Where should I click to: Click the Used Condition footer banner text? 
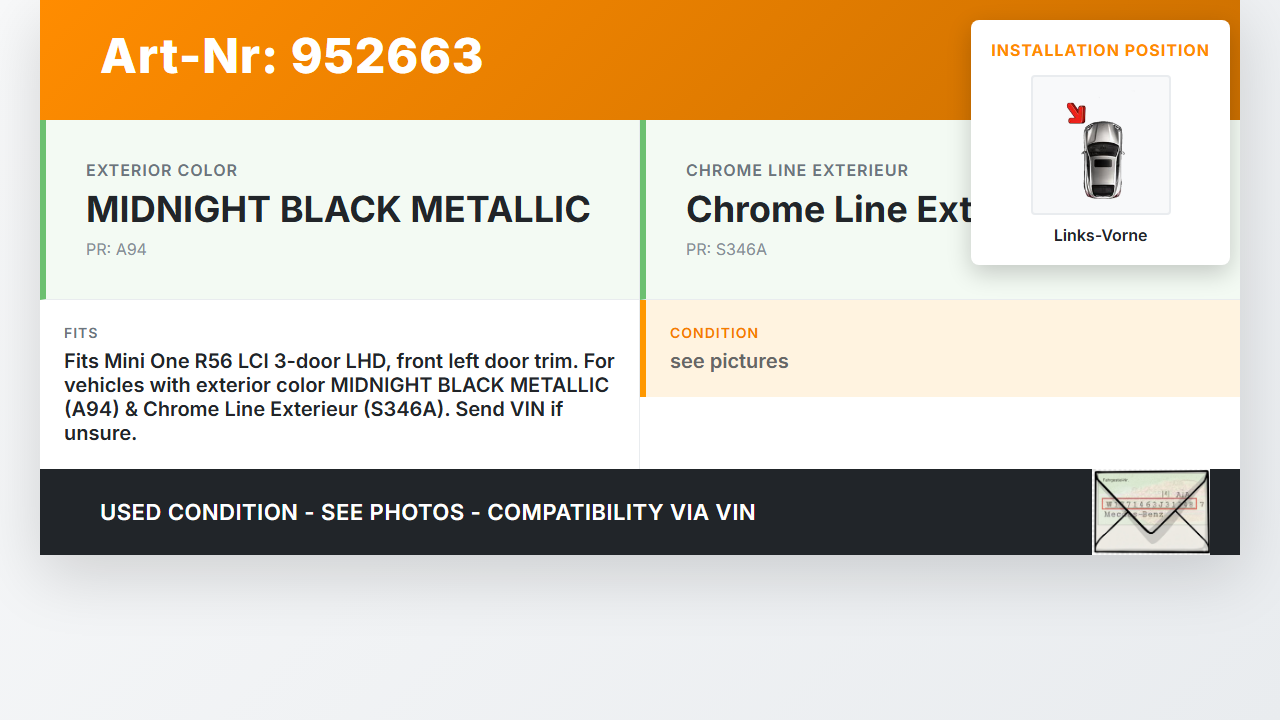click(x=427, y=513)
